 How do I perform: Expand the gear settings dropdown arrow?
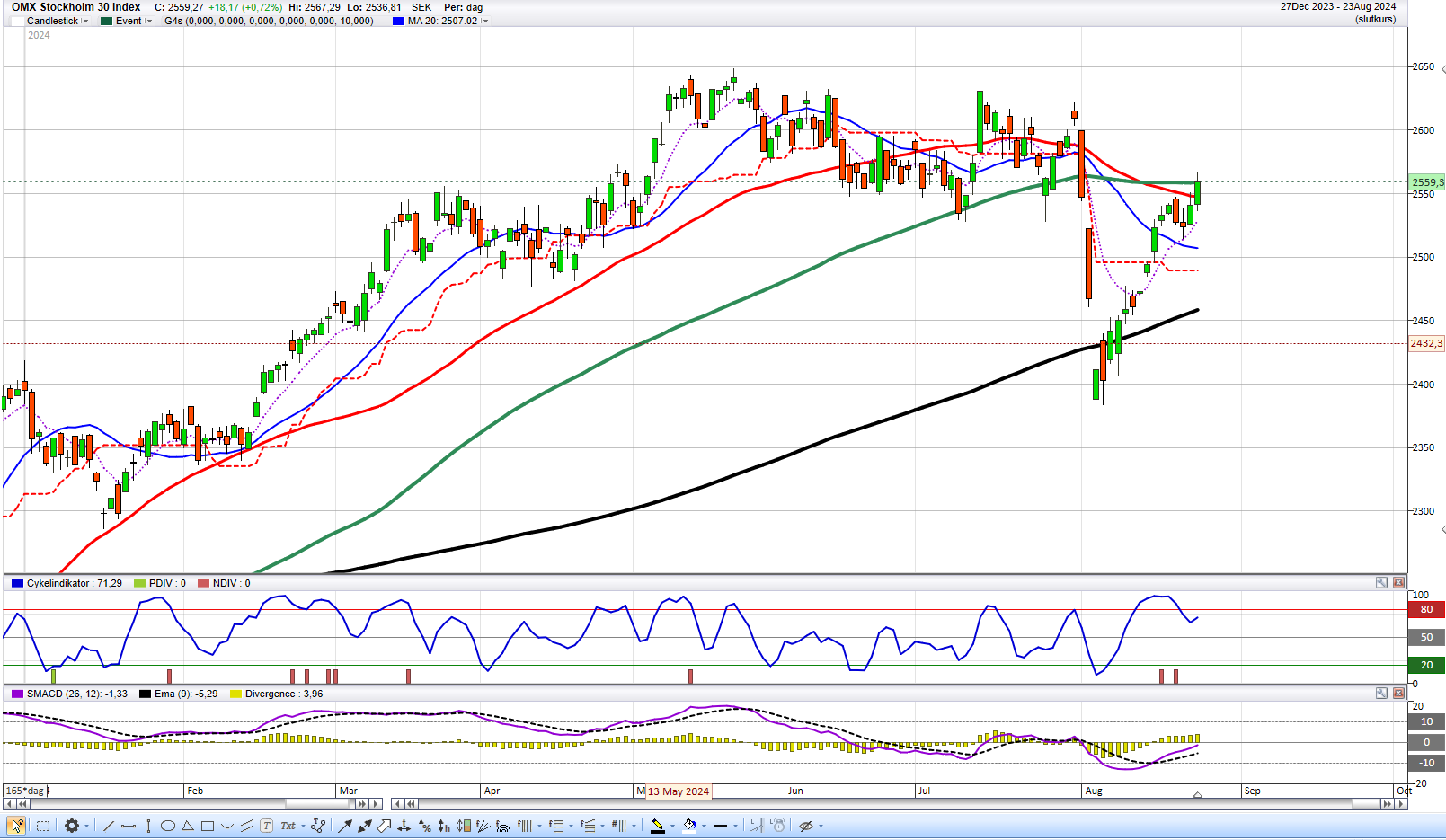point(87,827)
